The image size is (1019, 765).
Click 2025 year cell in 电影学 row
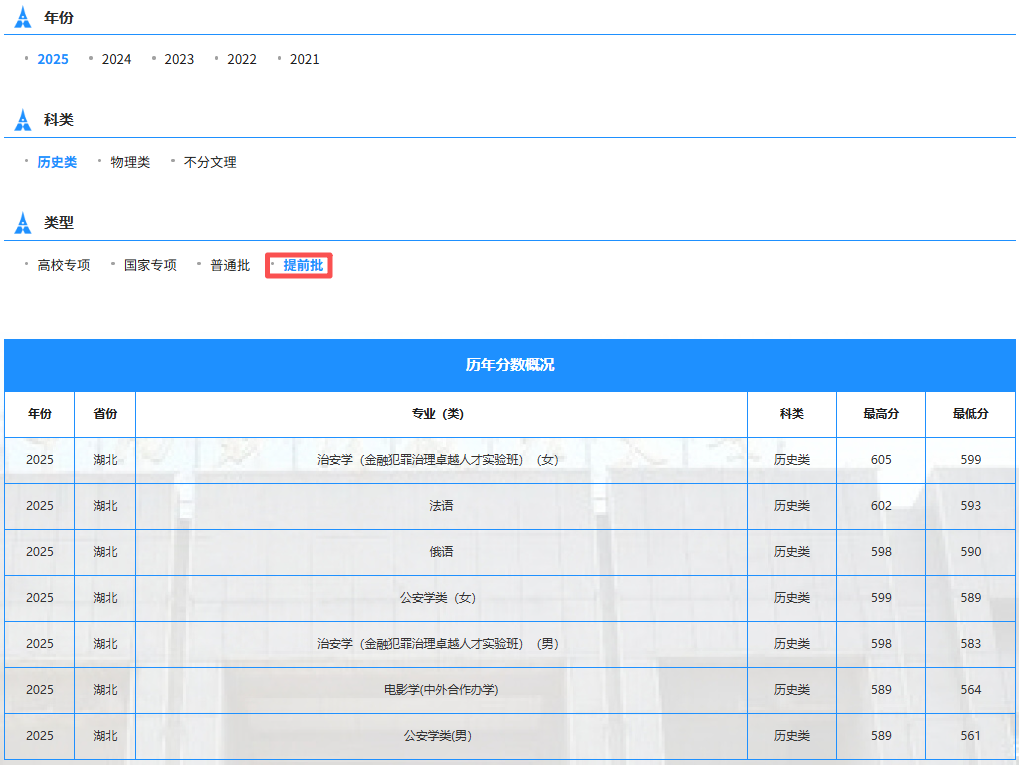[x=40, y=691]
